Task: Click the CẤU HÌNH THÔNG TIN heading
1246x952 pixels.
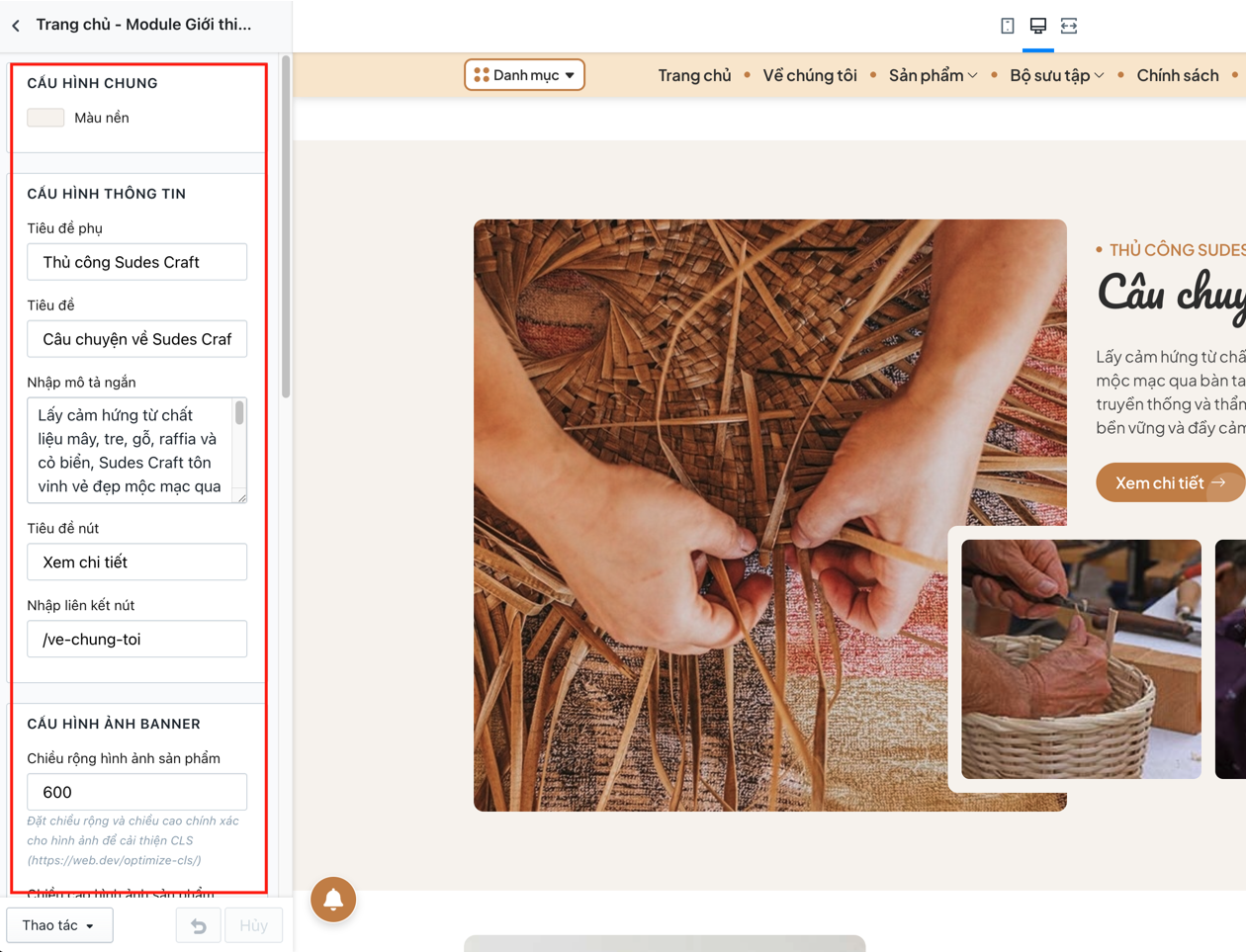Action: click(107, 194)
